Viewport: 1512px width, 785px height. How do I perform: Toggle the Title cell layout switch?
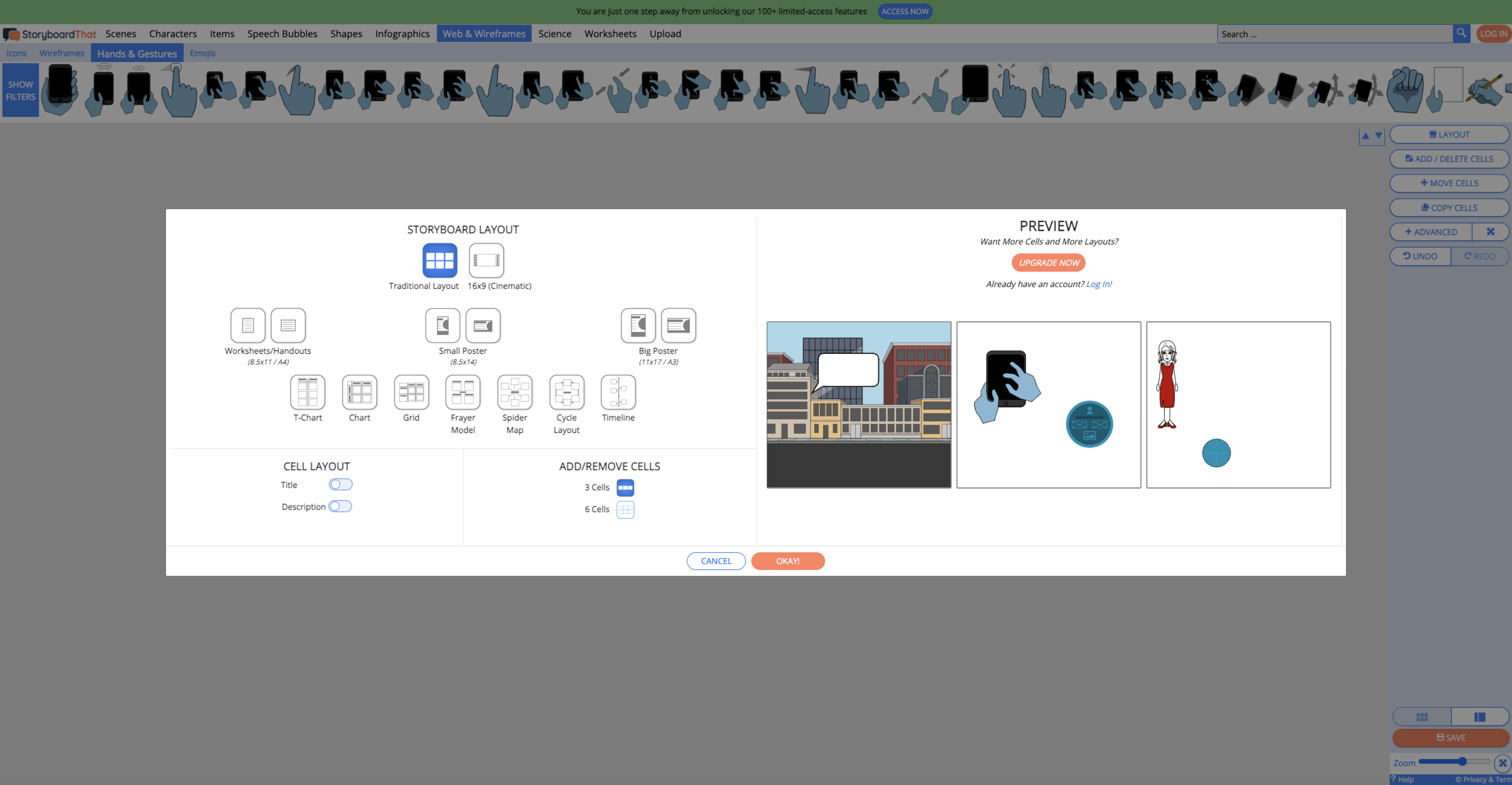tap(340, 484)
